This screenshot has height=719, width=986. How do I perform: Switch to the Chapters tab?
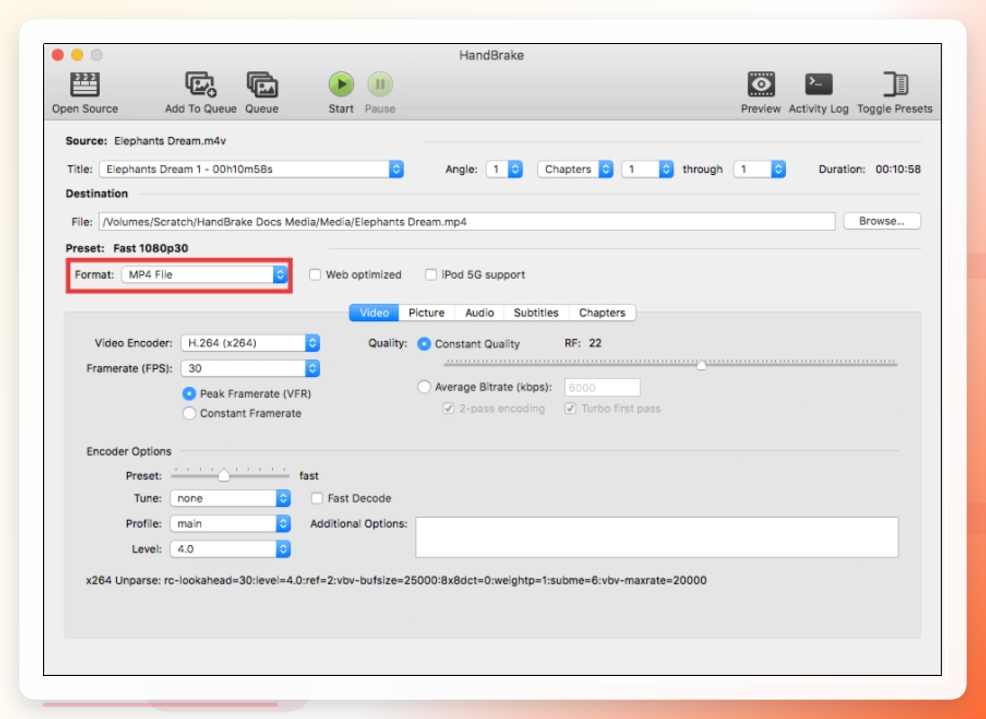[x=602, y=313]
